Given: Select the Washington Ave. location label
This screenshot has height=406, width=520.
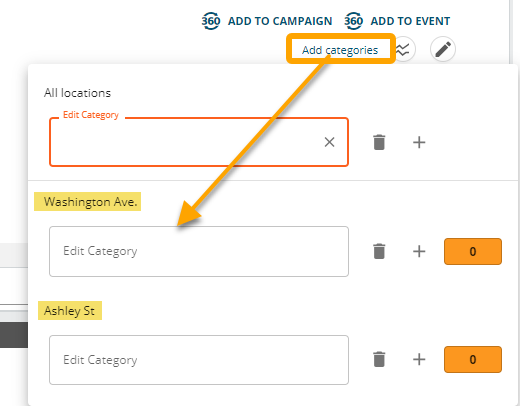Looking at the screenshot, I should click(x=88, y=202).
